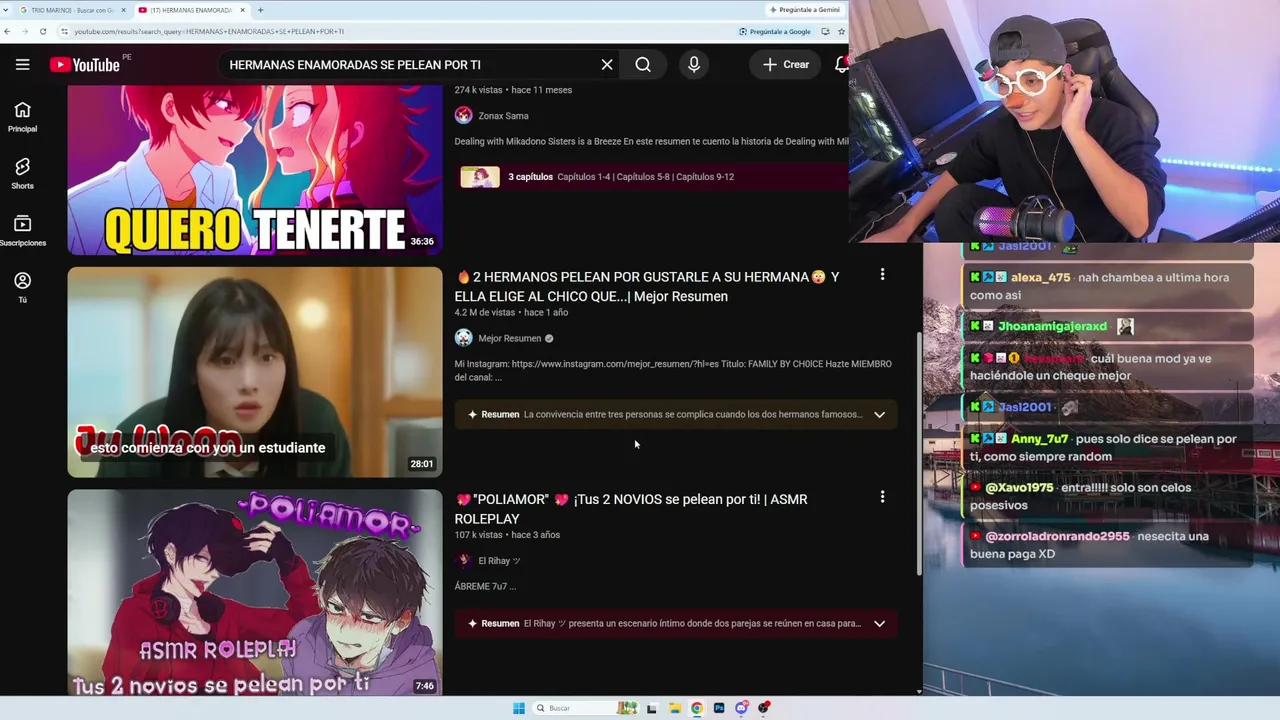
Task: Submit search with the magnifying glass button
Action: pos(643,65)
